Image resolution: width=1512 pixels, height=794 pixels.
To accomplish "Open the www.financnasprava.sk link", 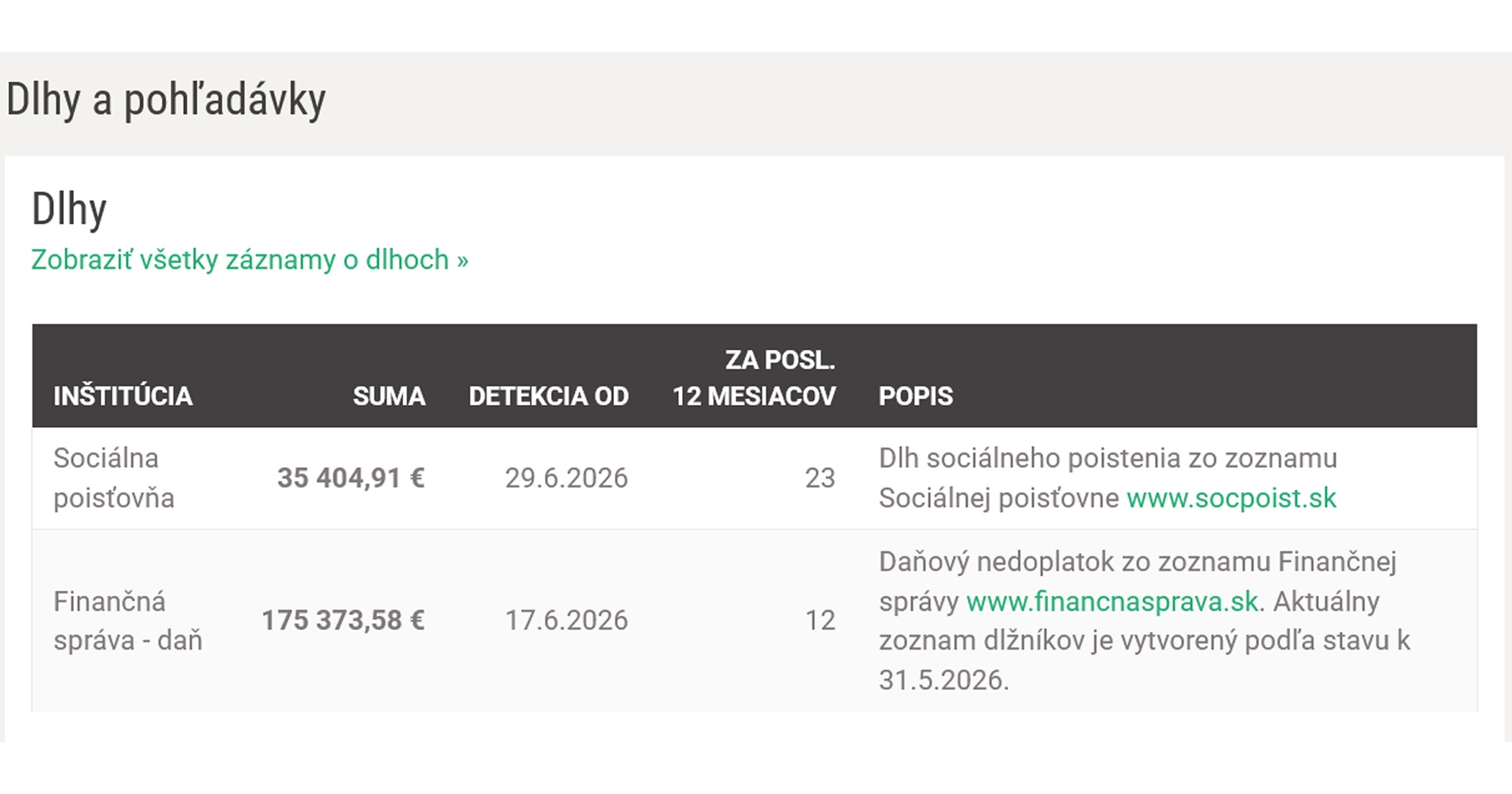I will point(1112,601).
